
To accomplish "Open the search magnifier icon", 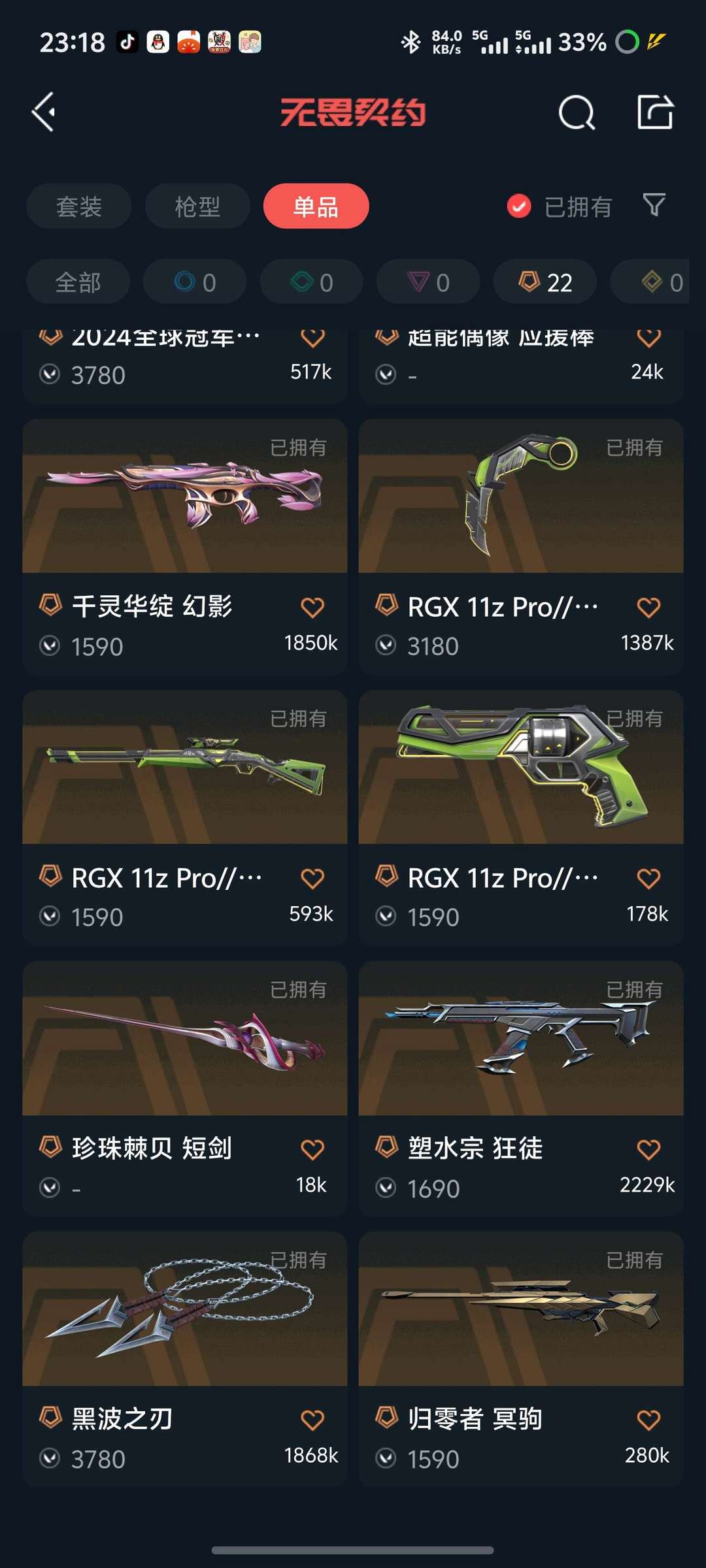I will click(577, 112).
